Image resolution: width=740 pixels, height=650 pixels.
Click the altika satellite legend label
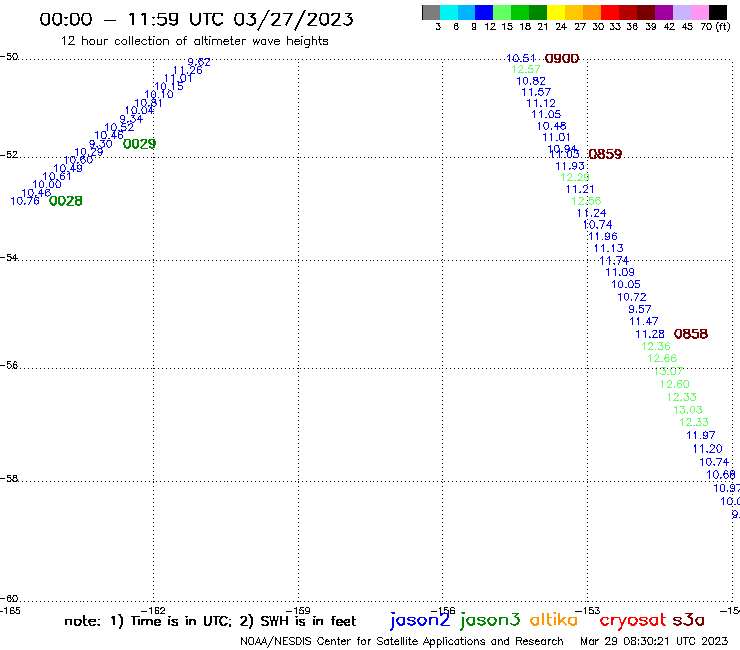pyautogui.click(x=554, y=619)
